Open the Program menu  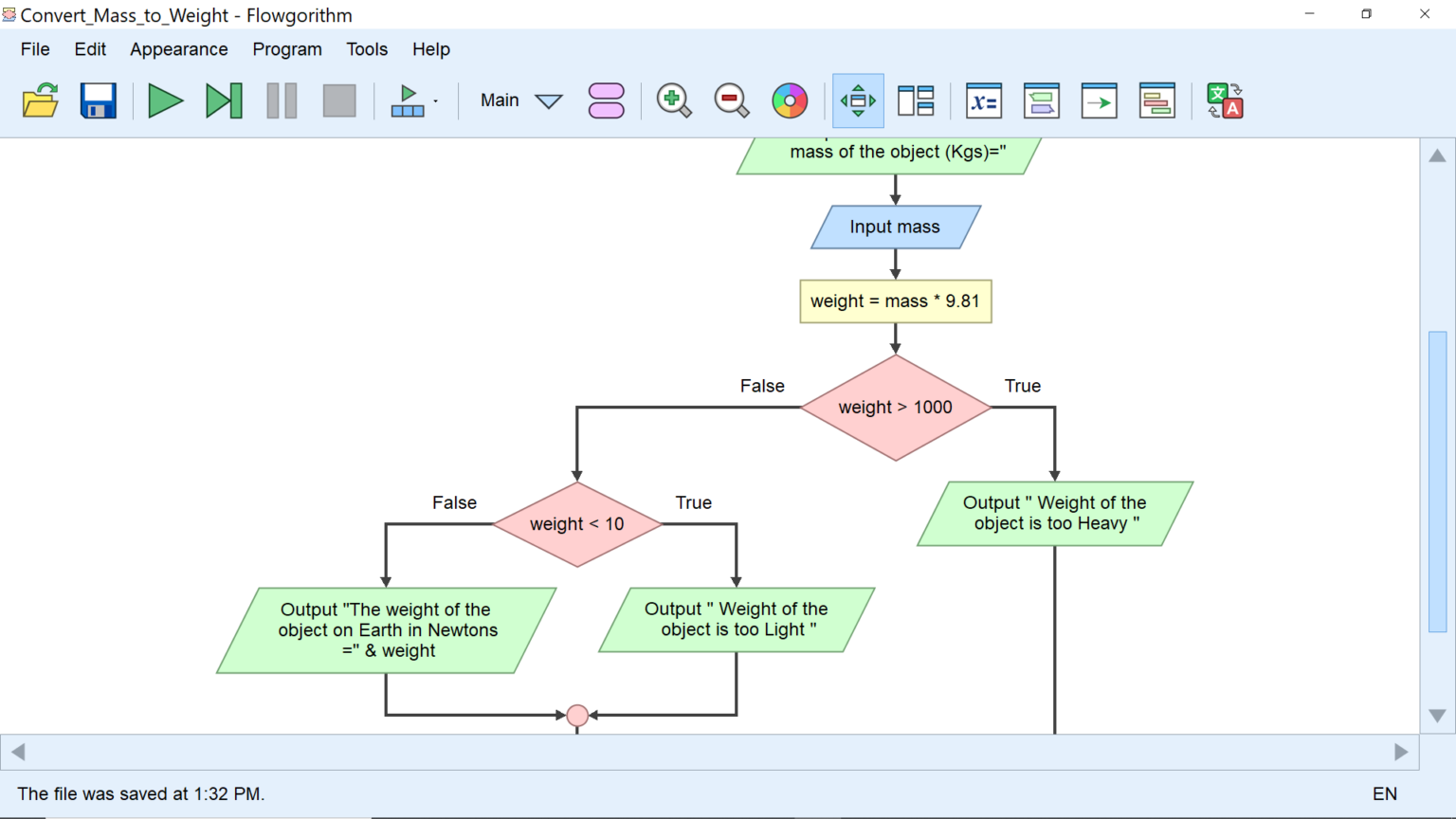[x=287, y=49]
